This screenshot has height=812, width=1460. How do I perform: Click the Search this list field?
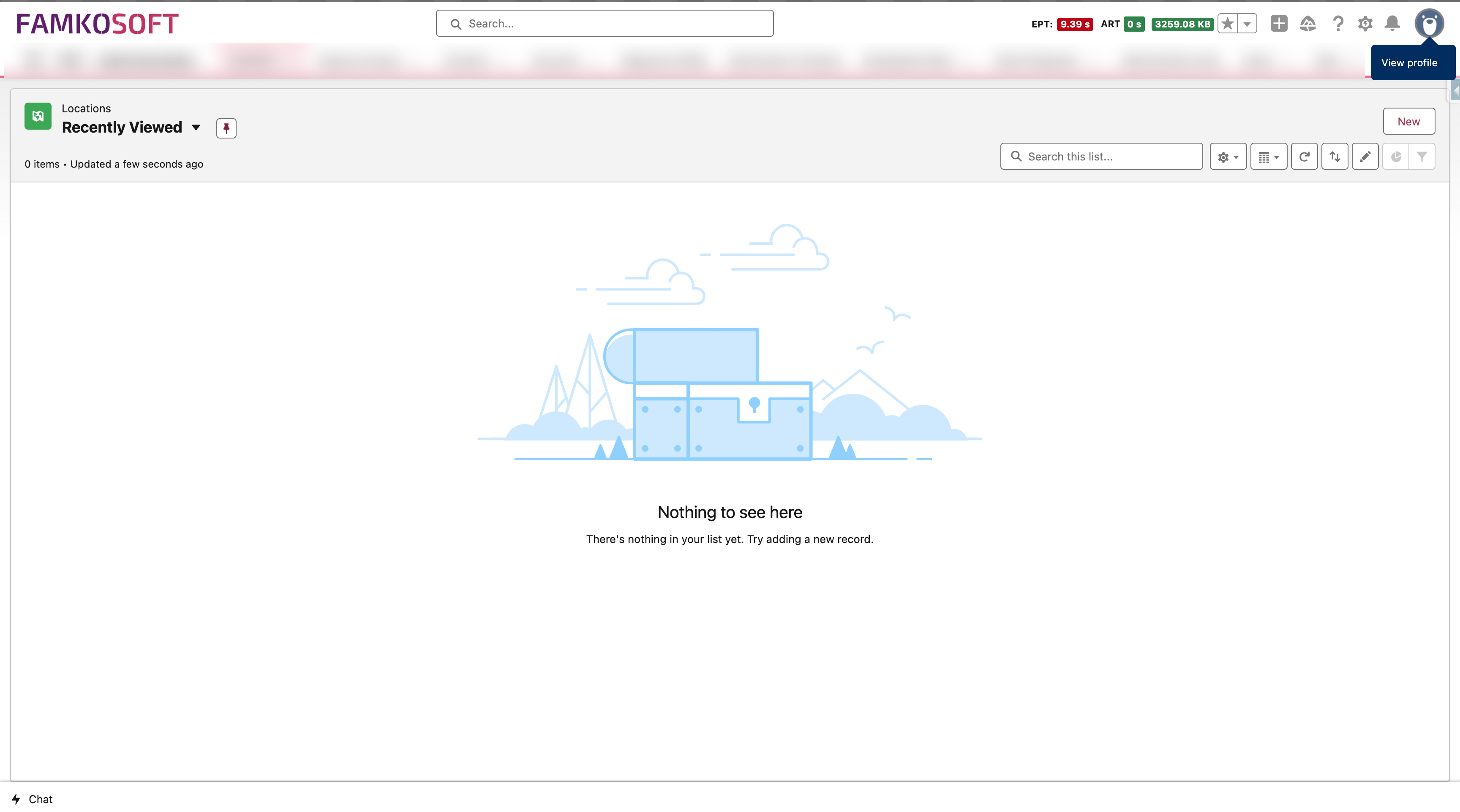click(x=1101, y=156)
